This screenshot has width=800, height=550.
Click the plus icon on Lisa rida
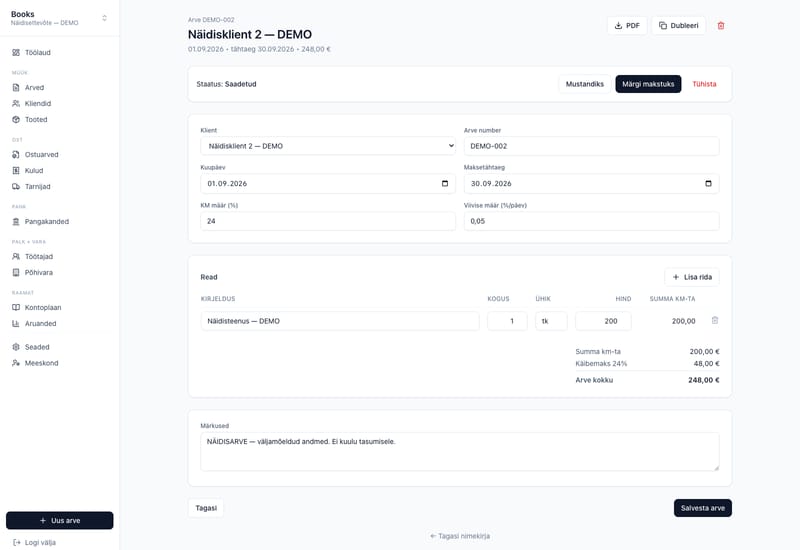(676, 277)
